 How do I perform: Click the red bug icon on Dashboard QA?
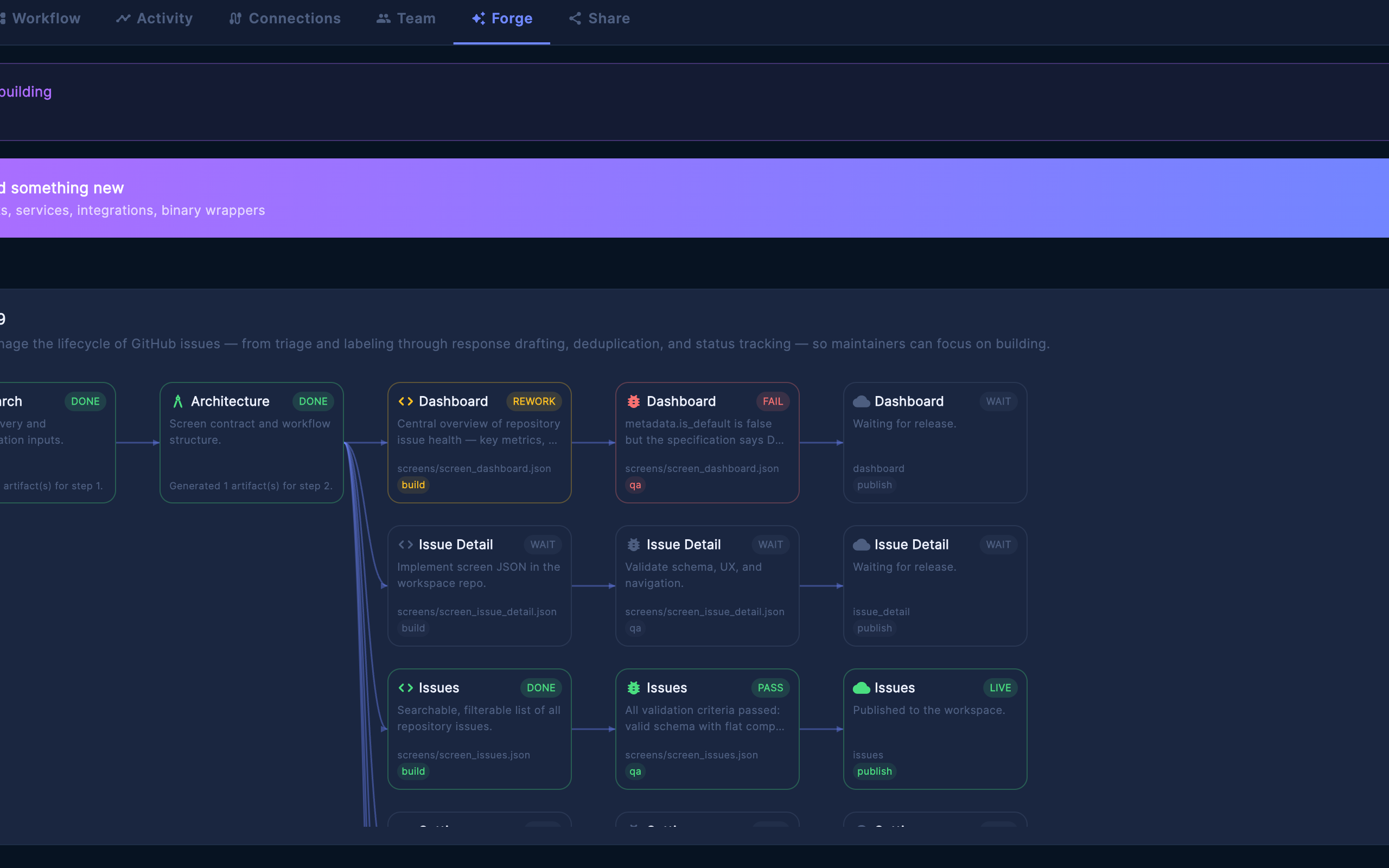click(x=634, y=401)
